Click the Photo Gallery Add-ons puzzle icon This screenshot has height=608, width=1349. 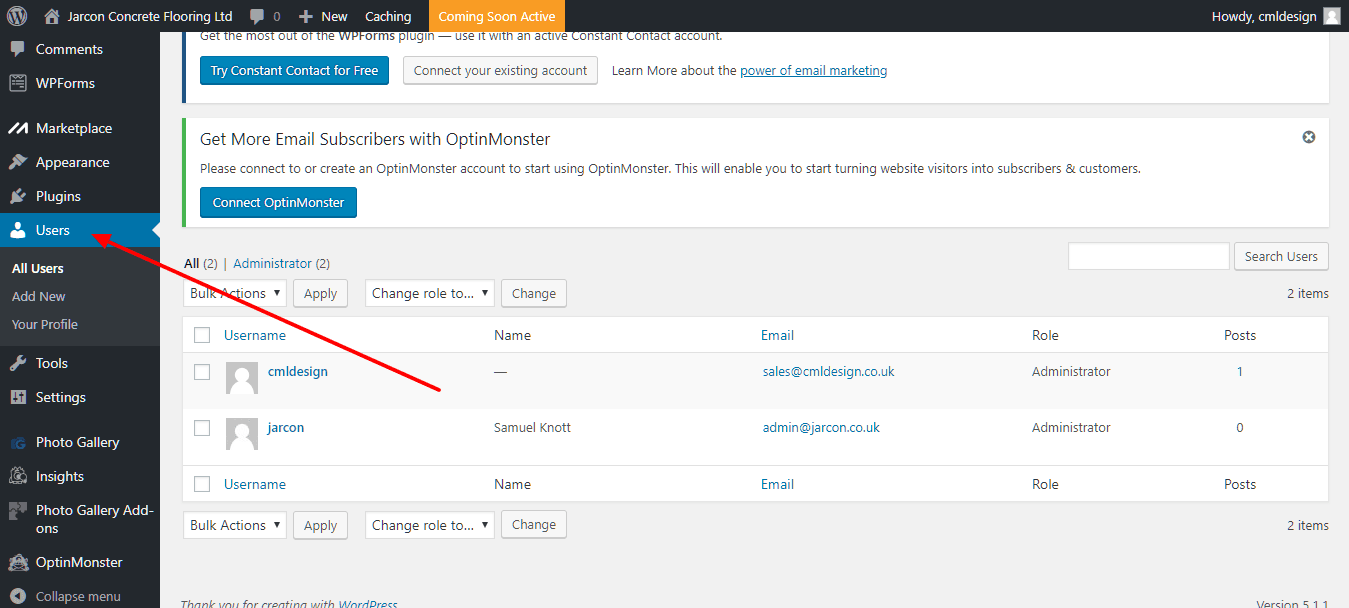(18, 511)
